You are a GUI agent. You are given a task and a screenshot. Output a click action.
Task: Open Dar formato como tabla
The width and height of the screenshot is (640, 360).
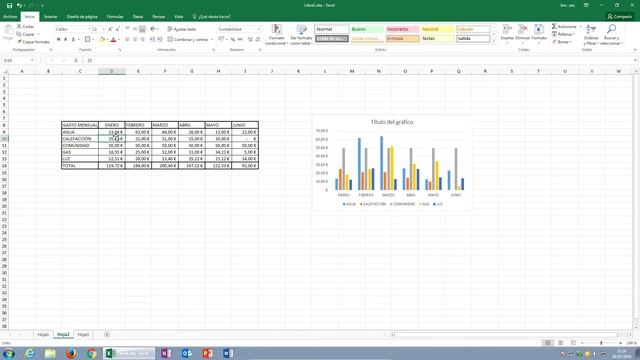(x=301, y=35)
